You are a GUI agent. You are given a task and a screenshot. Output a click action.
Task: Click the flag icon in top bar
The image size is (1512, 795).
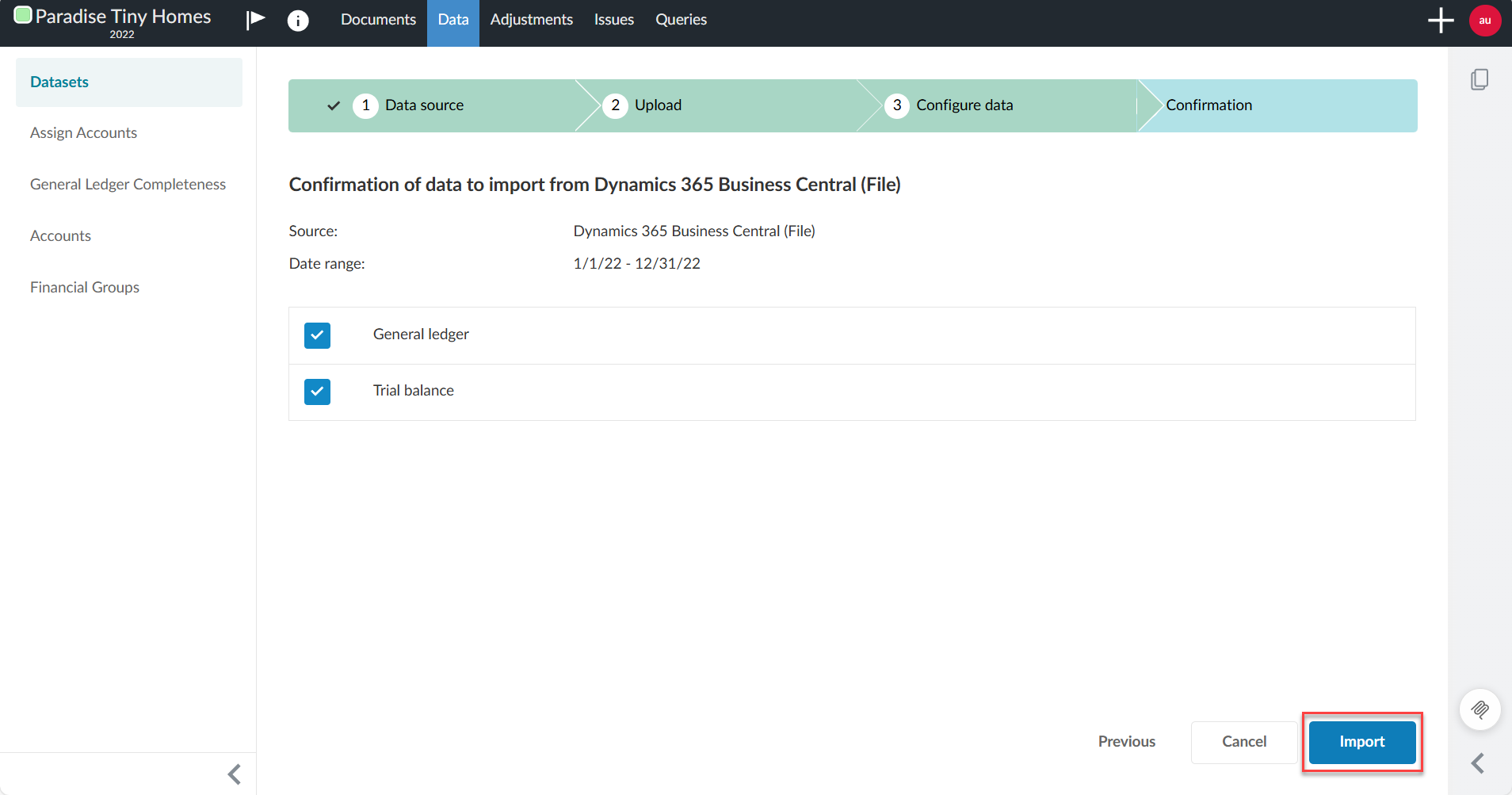coord(255,20)
